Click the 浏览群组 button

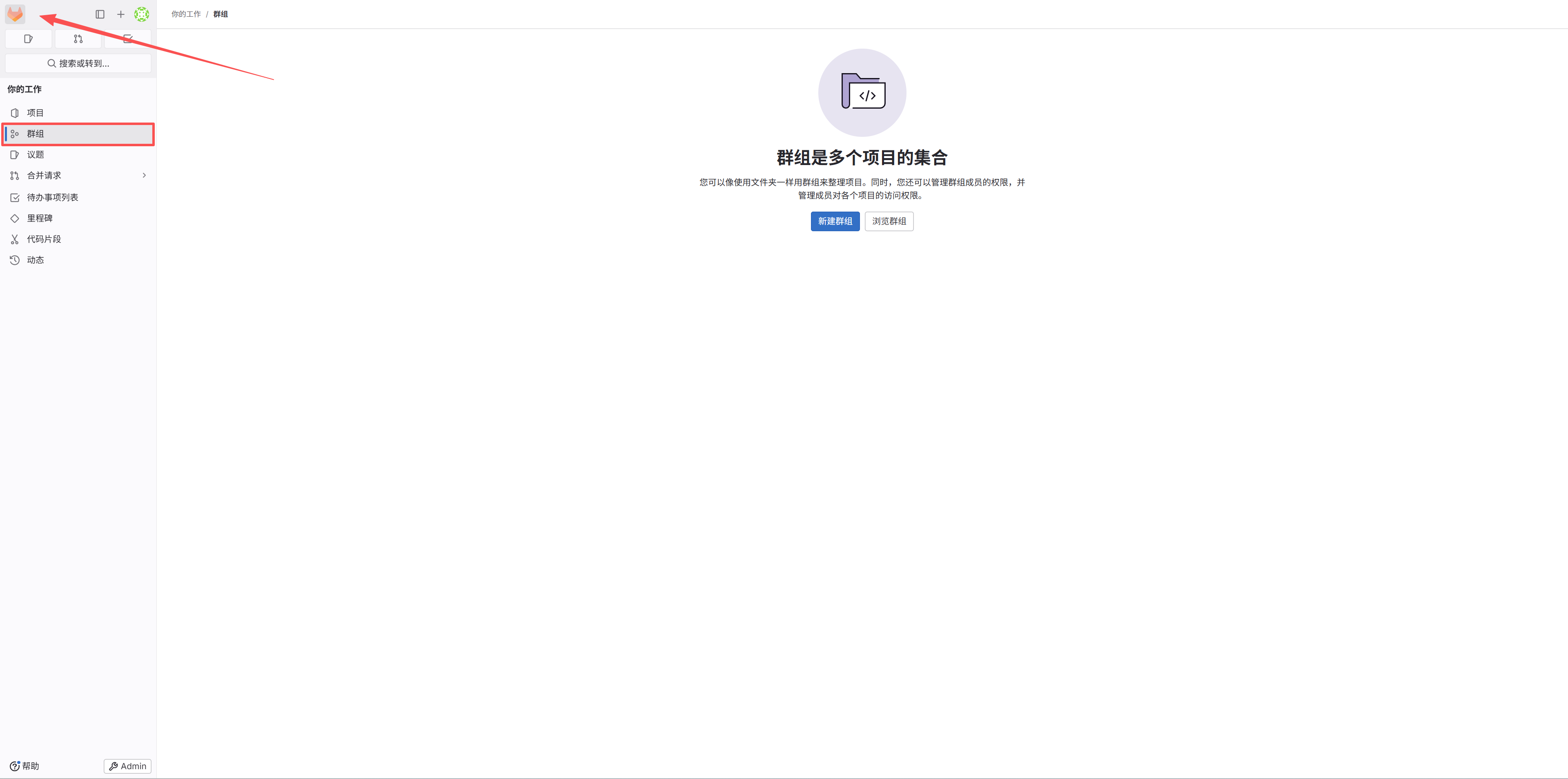(889, 221)
